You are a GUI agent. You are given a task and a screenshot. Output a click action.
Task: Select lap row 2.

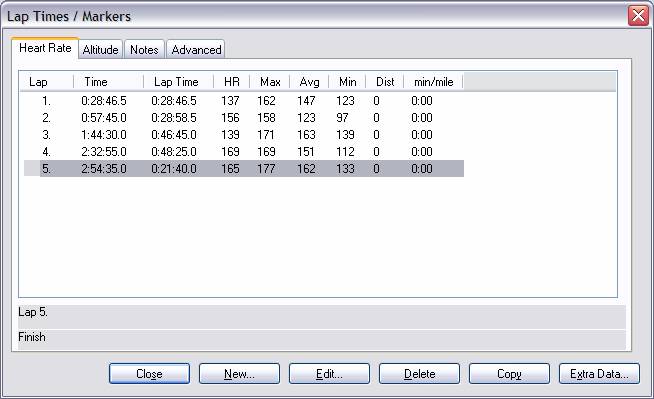pyautogui.click(x=244, y=118)
